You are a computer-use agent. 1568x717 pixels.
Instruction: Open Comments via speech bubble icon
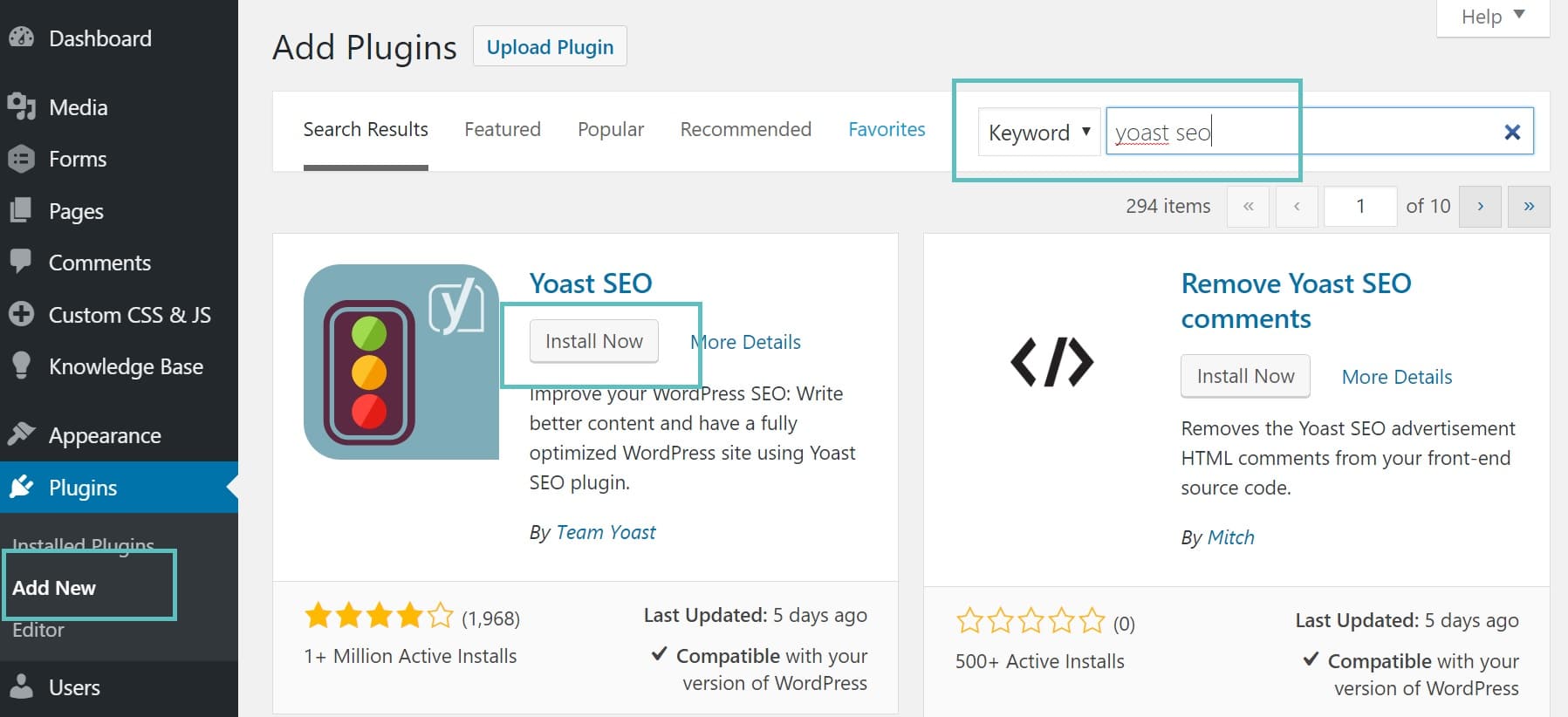(21, 262)
